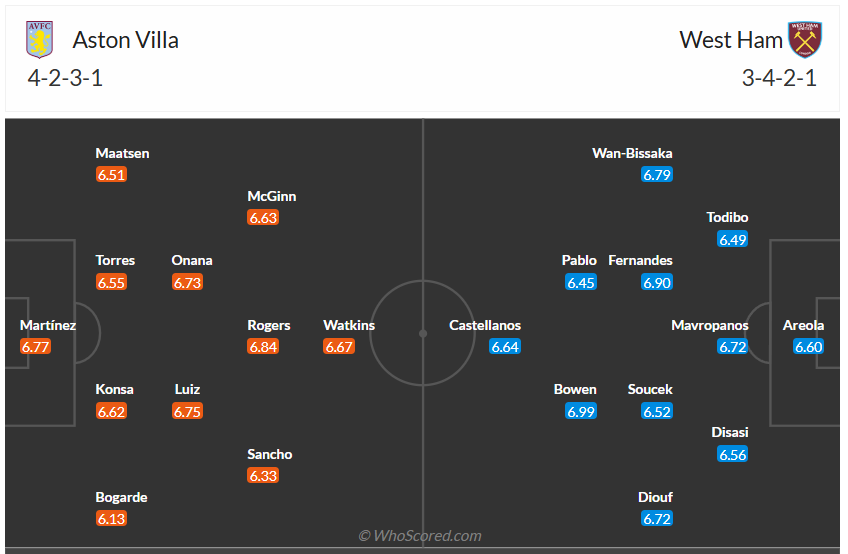Click Bogarde's 6.13 rating badge

click(111, 518)
